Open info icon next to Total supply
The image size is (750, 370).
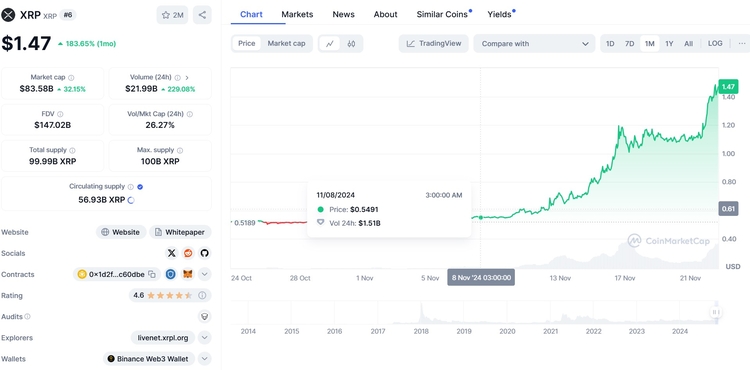pyautogui.click(x=72, y=150)
